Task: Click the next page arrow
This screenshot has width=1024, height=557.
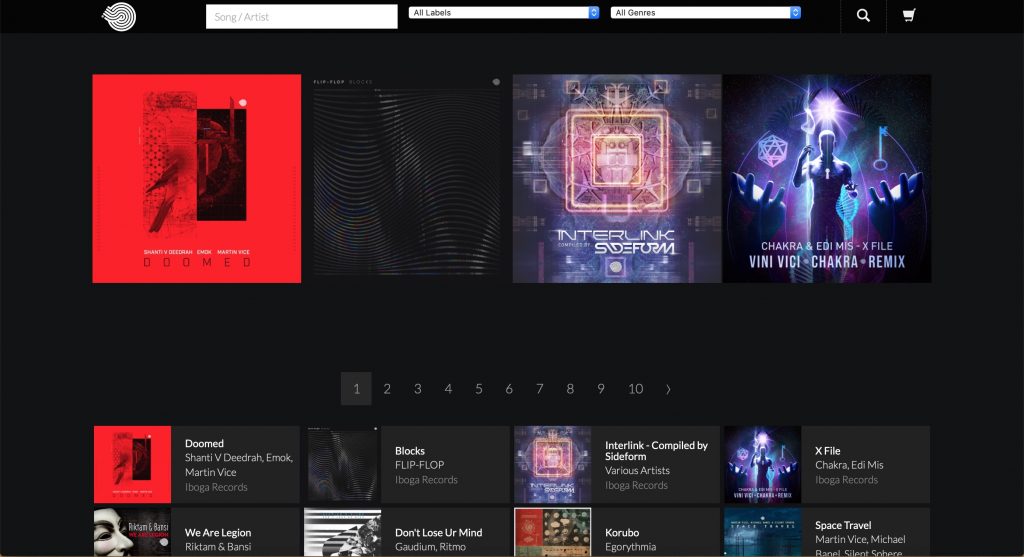Action: (x=667, y=389)
